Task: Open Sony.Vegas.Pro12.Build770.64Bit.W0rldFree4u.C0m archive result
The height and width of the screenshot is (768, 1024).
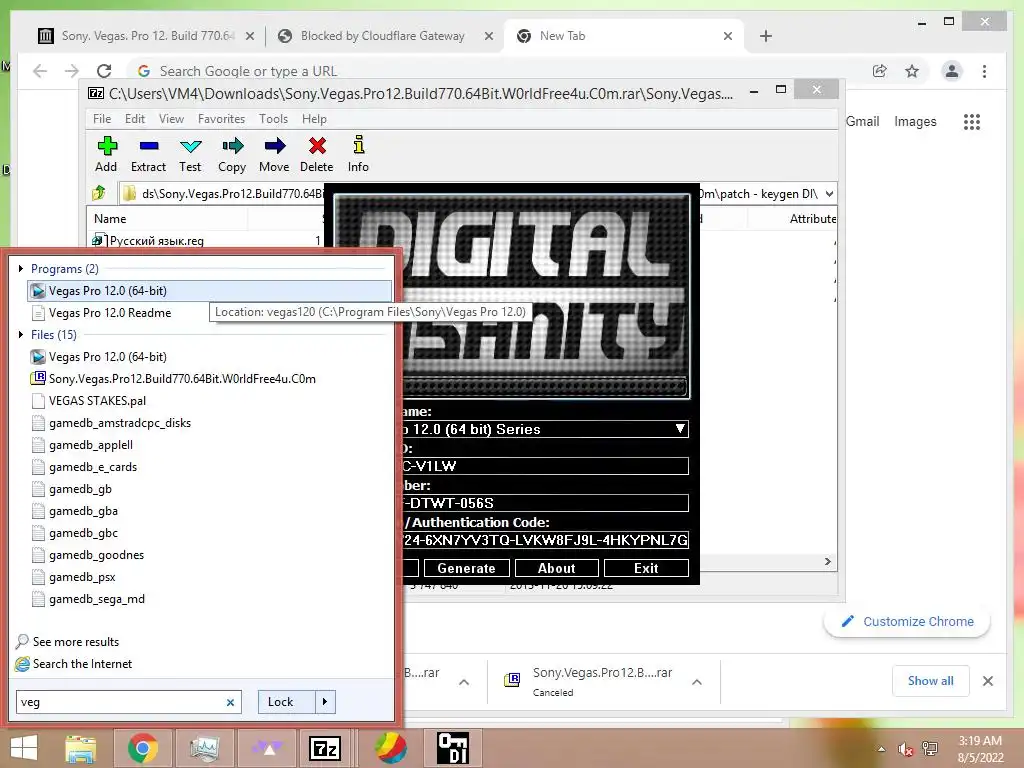Action: [182, 379]
